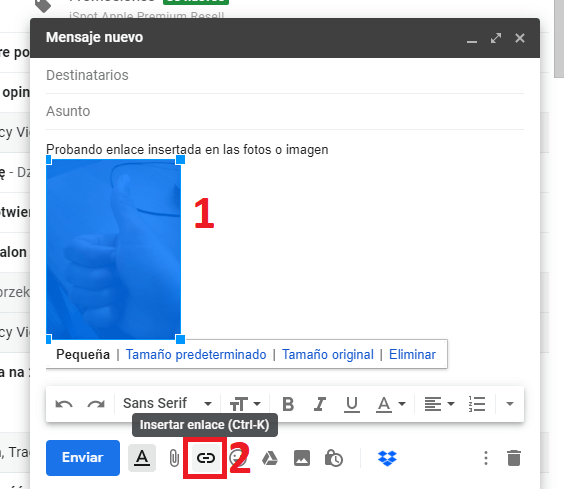This screenshot has height=489, width=564.
Task: Click the insert link icon
Action: click(x=206, y=458)
